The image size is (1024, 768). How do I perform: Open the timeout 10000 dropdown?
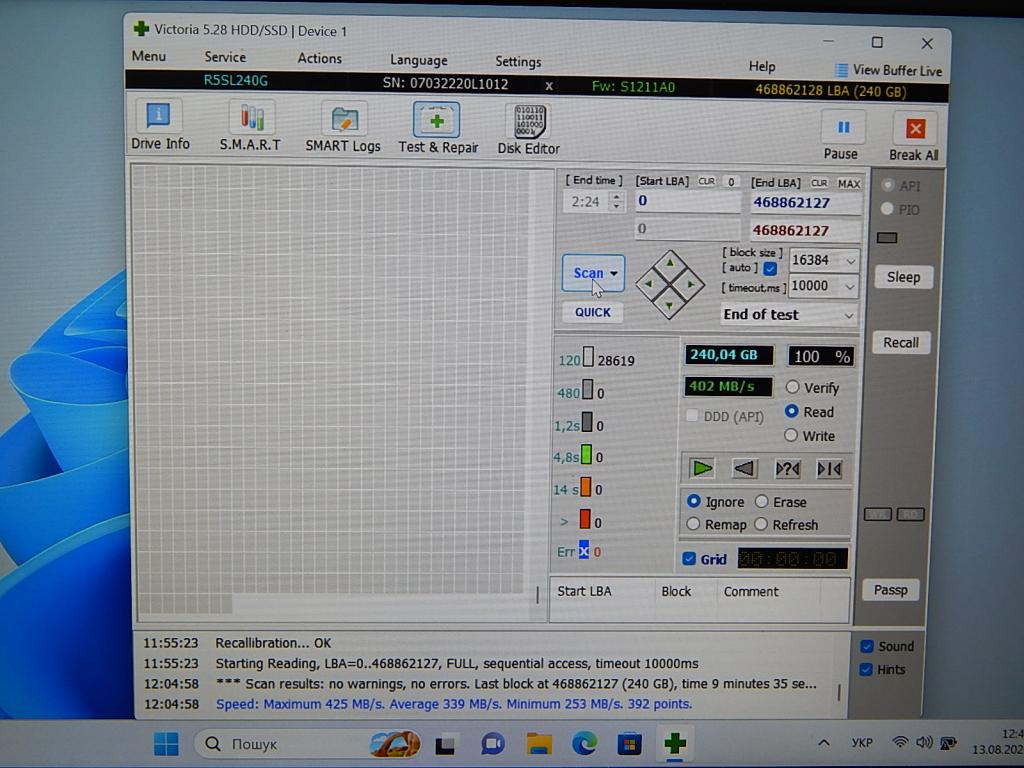click(x=849, y=286)
